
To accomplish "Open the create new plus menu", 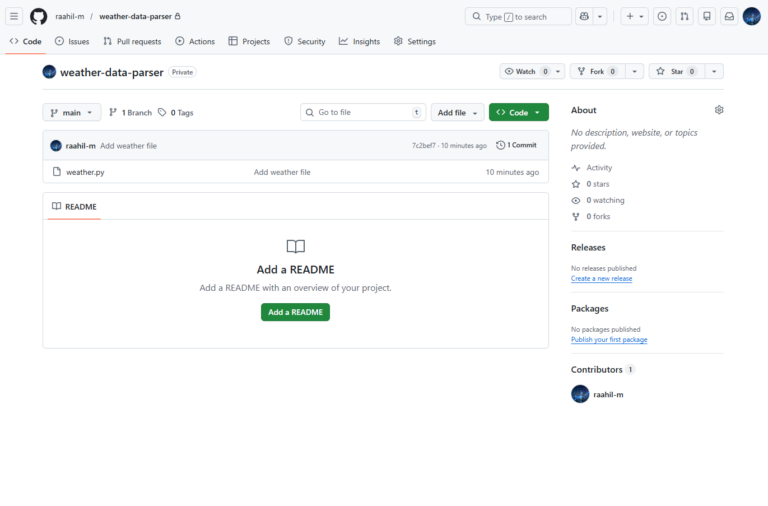I will (634, 16).
